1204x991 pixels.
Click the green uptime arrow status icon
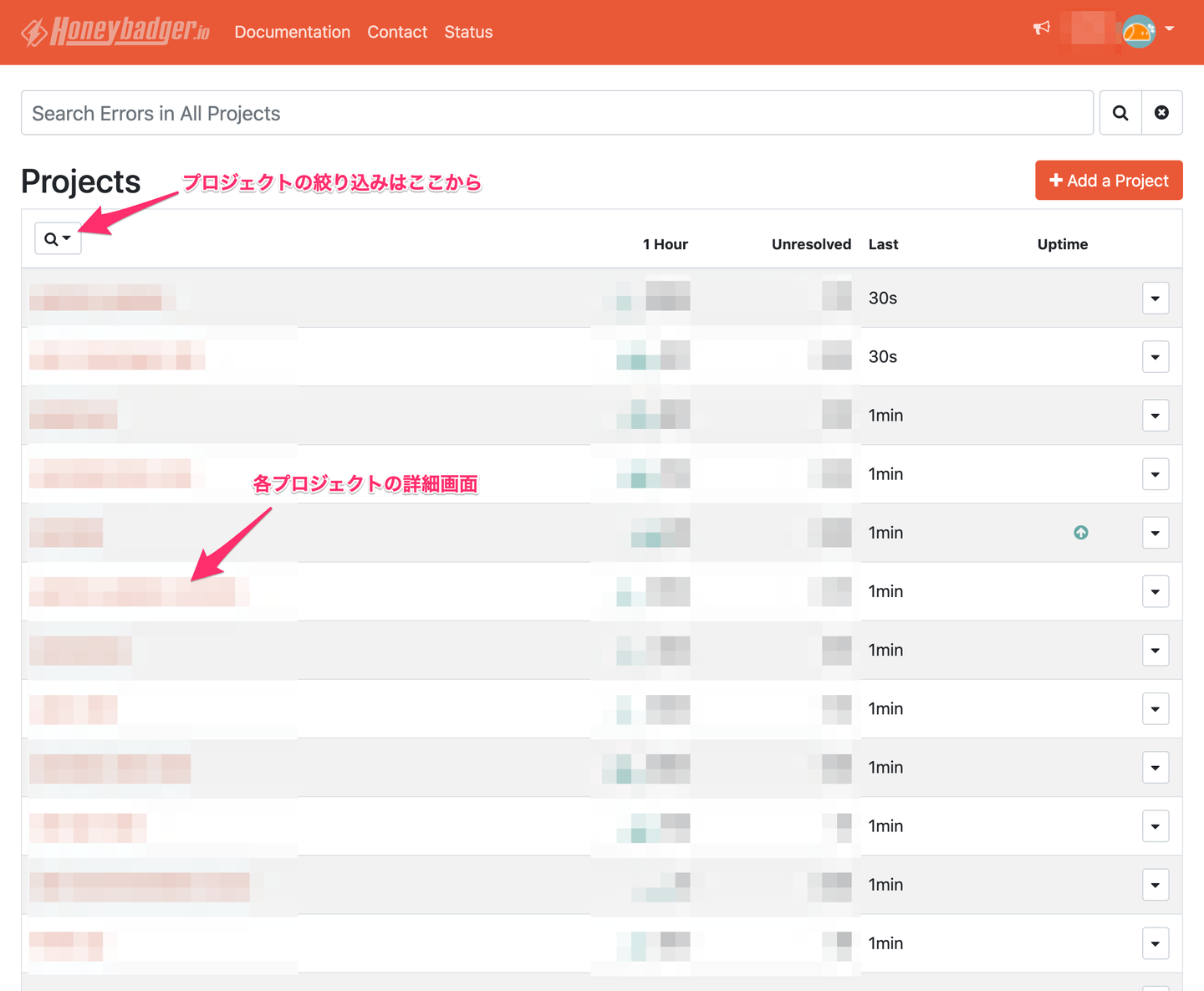click(x=1080, y=533)
